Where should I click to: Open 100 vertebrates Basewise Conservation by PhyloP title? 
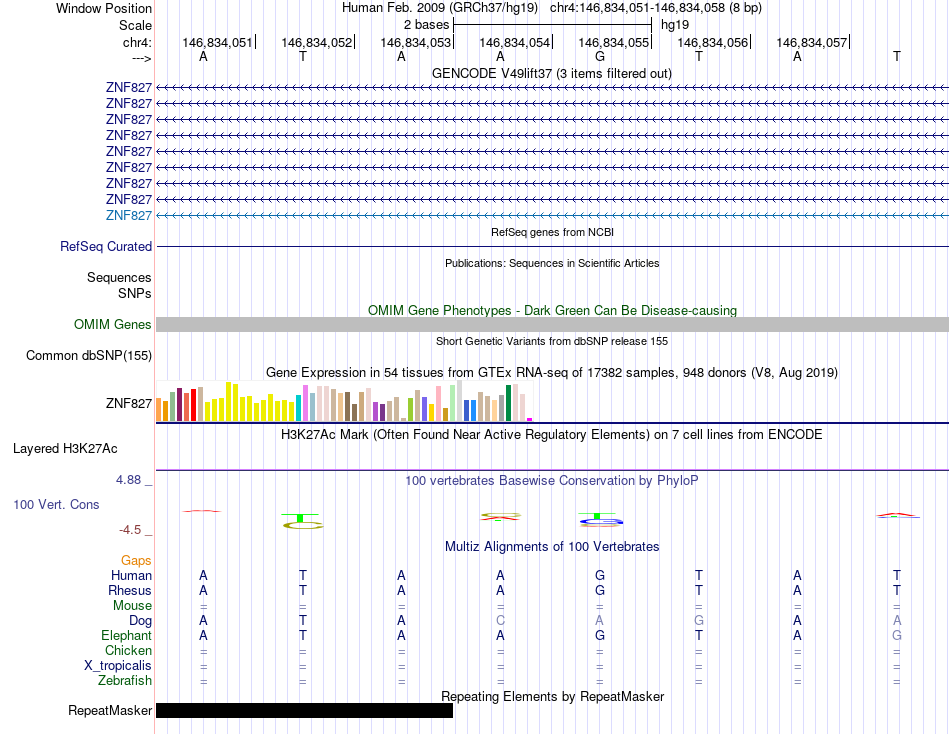tap(552, 481)
